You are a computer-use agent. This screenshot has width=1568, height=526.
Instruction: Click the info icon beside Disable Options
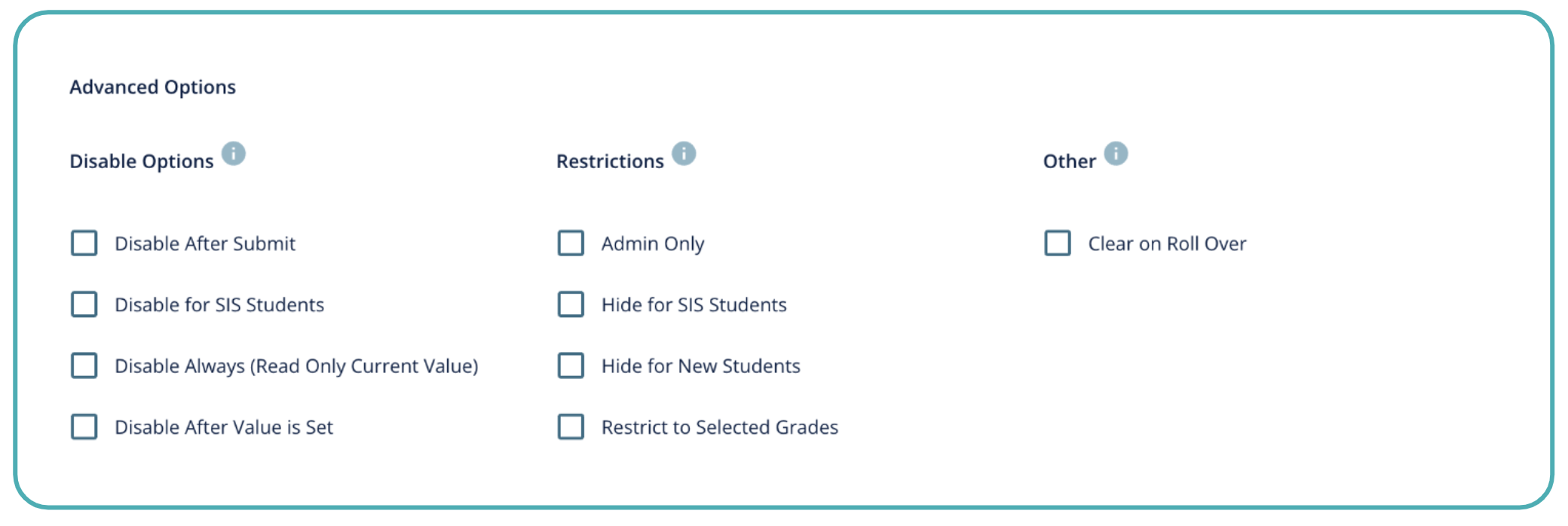point(236,153)
